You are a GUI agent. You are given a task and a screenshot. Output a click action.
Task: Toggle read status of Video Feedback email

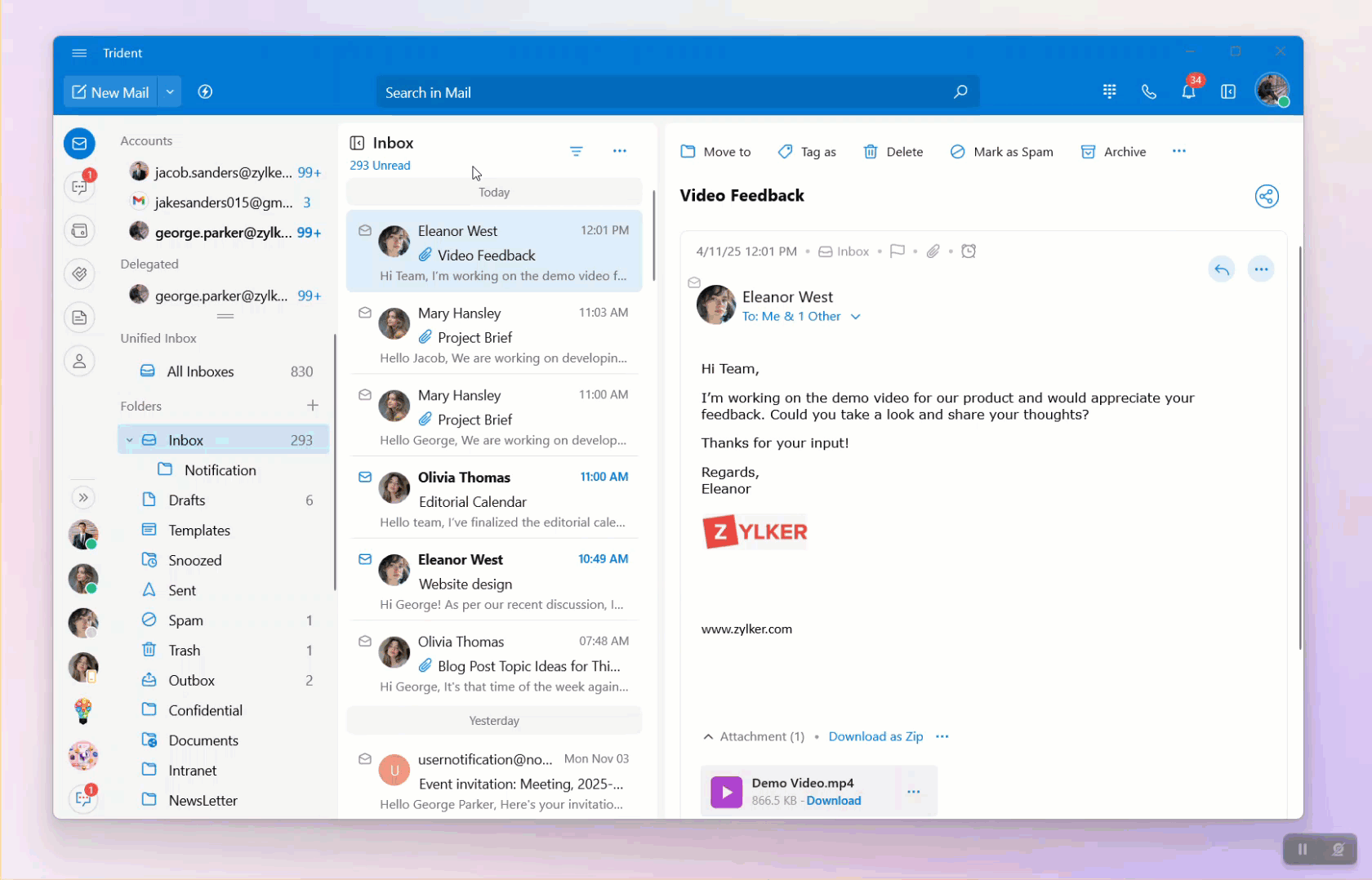tap(365, 231)
